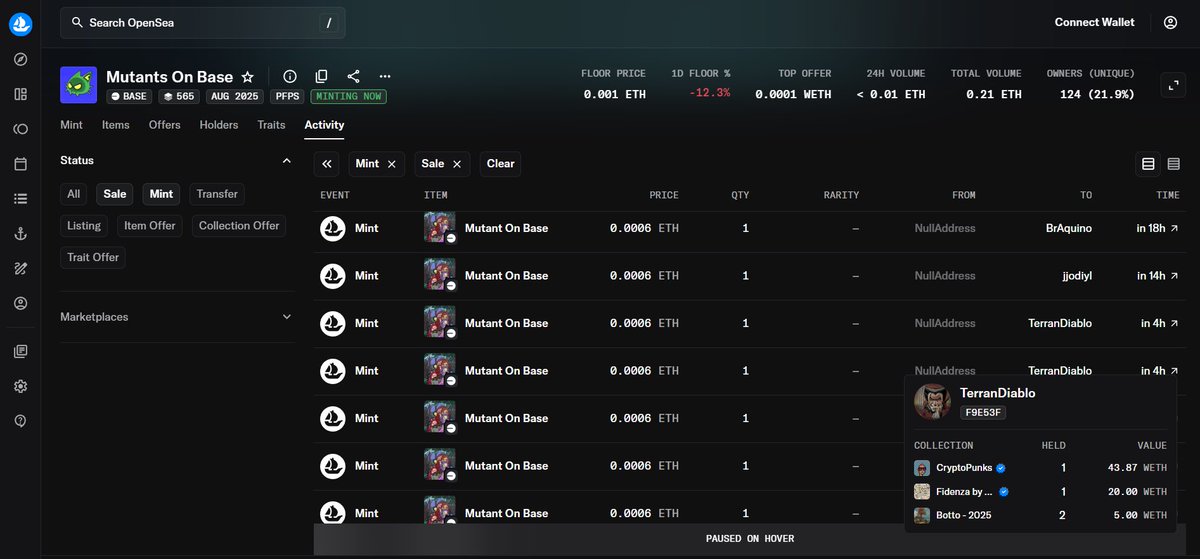Toggle the Collection Offer status filter
This screenshot has width=1200, height=559.
point(239,226)
